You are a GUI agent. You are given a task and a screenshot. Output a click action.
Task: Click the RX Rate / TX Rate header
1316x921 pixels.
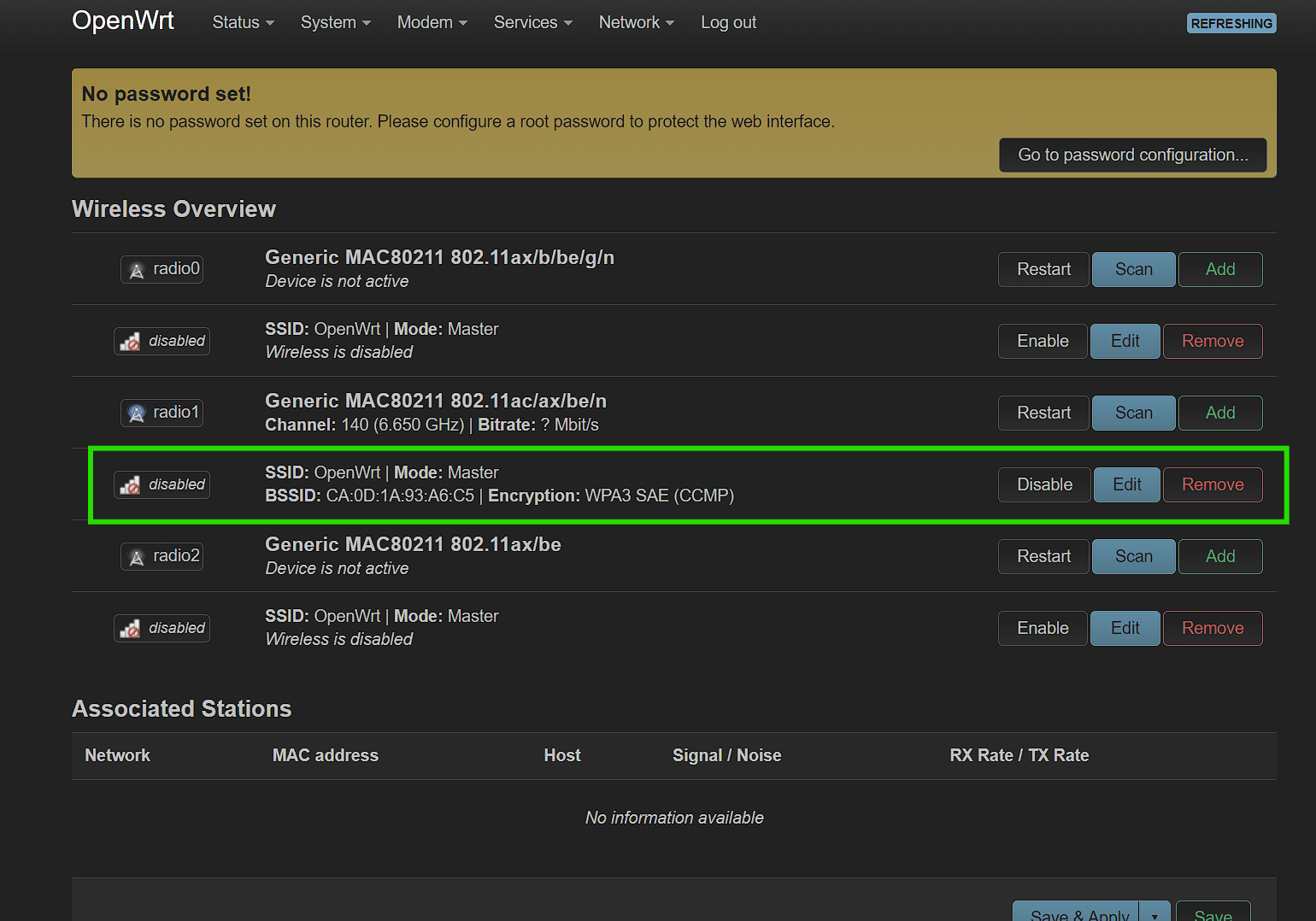tap(1019, 755)
